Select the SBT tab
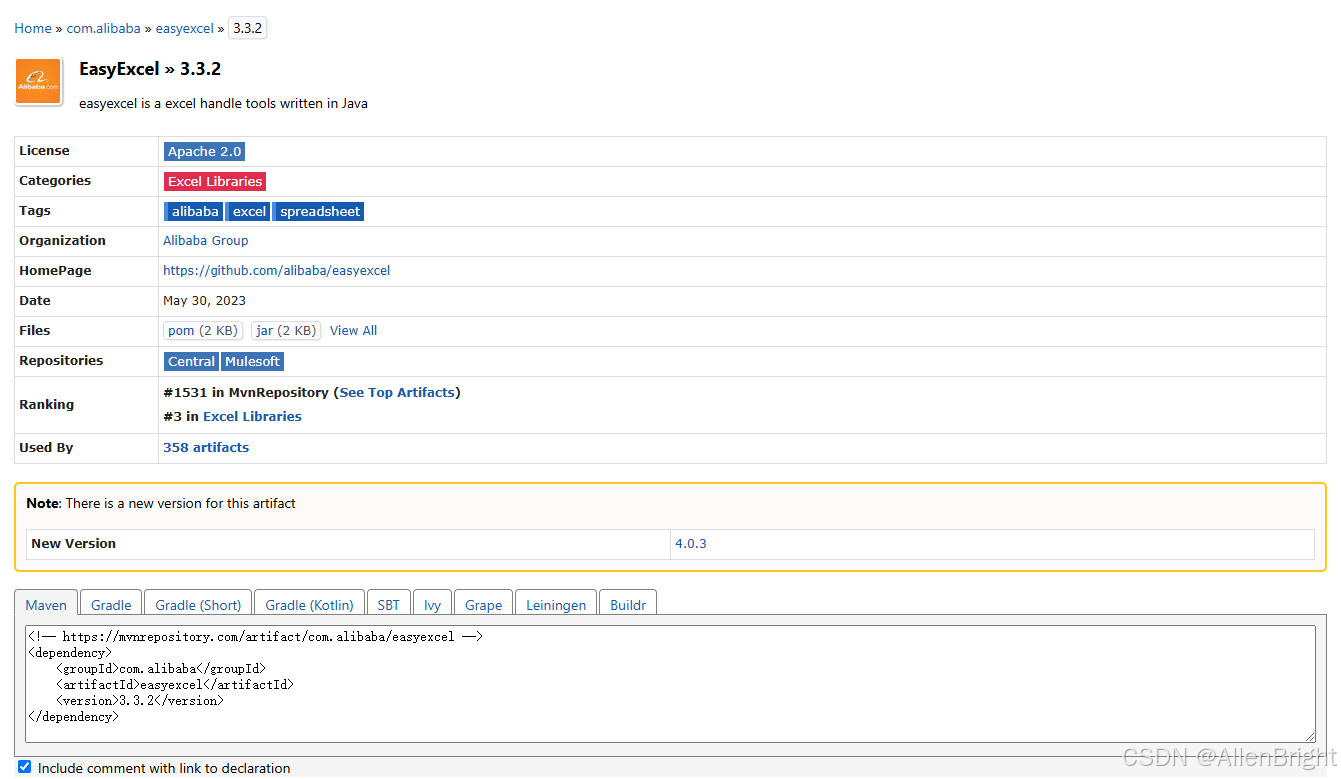The image size is (1341, 779). (388, 604)
